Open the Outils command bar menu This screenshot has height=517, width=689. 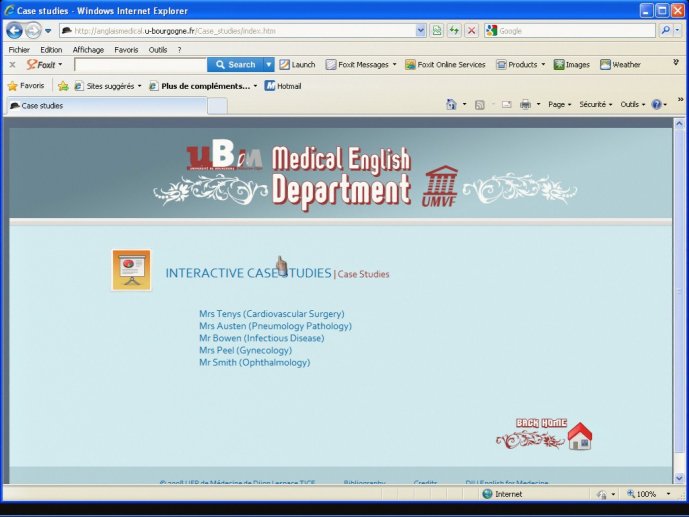pyautogui.click(x=632, y=105)
